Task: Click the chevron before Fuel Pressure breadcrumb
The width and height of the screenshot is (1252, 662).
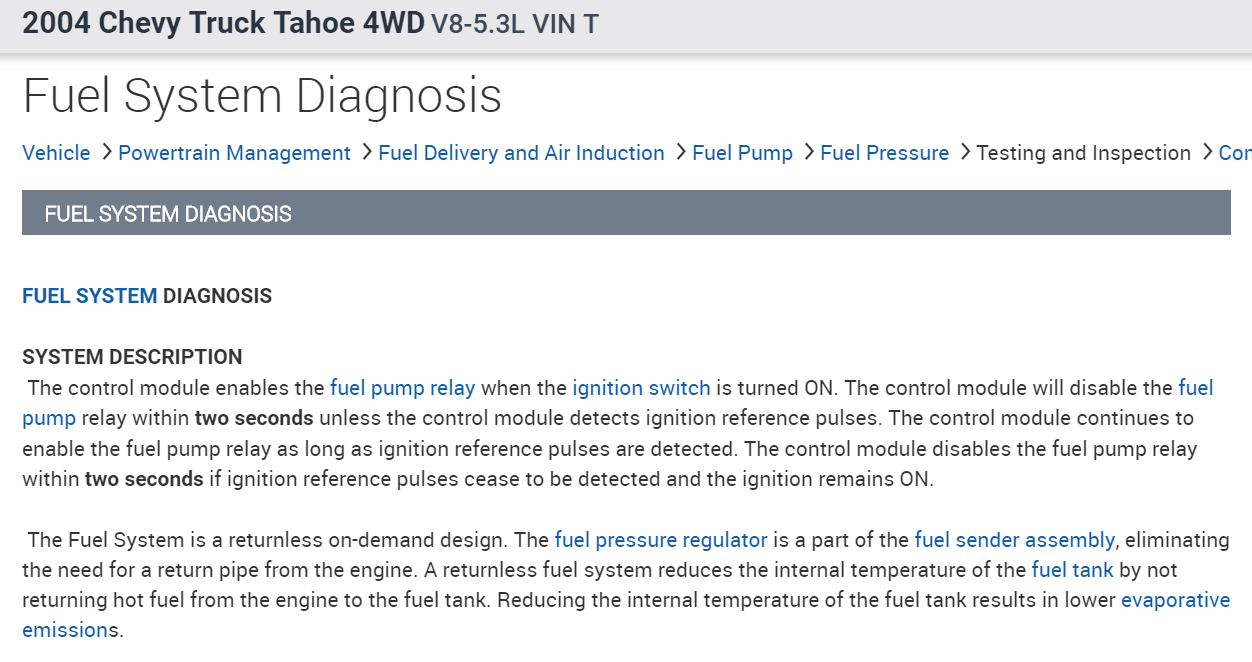Action: (807, 152)
